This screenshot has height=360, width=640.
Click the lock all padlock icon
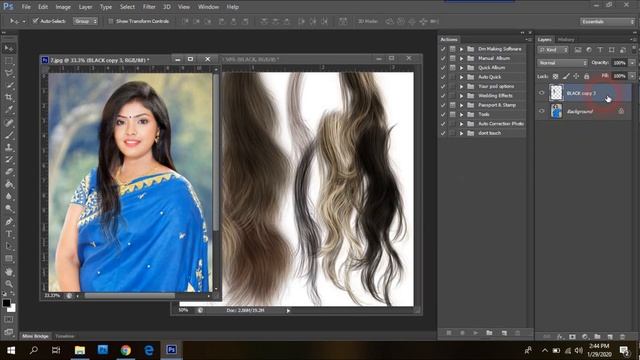click(587, 76)
